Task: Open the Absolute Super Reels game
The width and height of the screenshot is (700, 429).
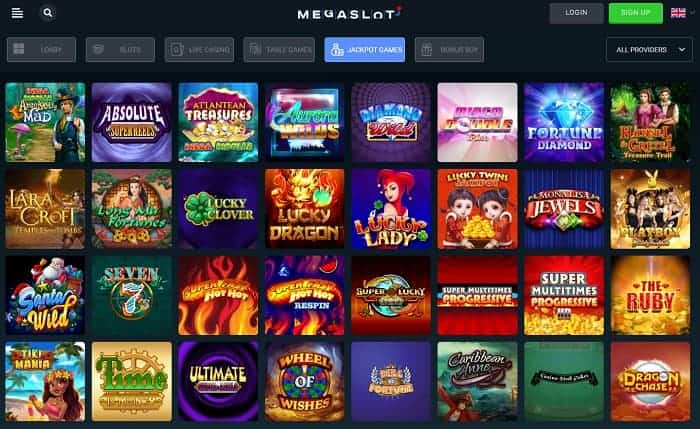Action: [132, 122]
